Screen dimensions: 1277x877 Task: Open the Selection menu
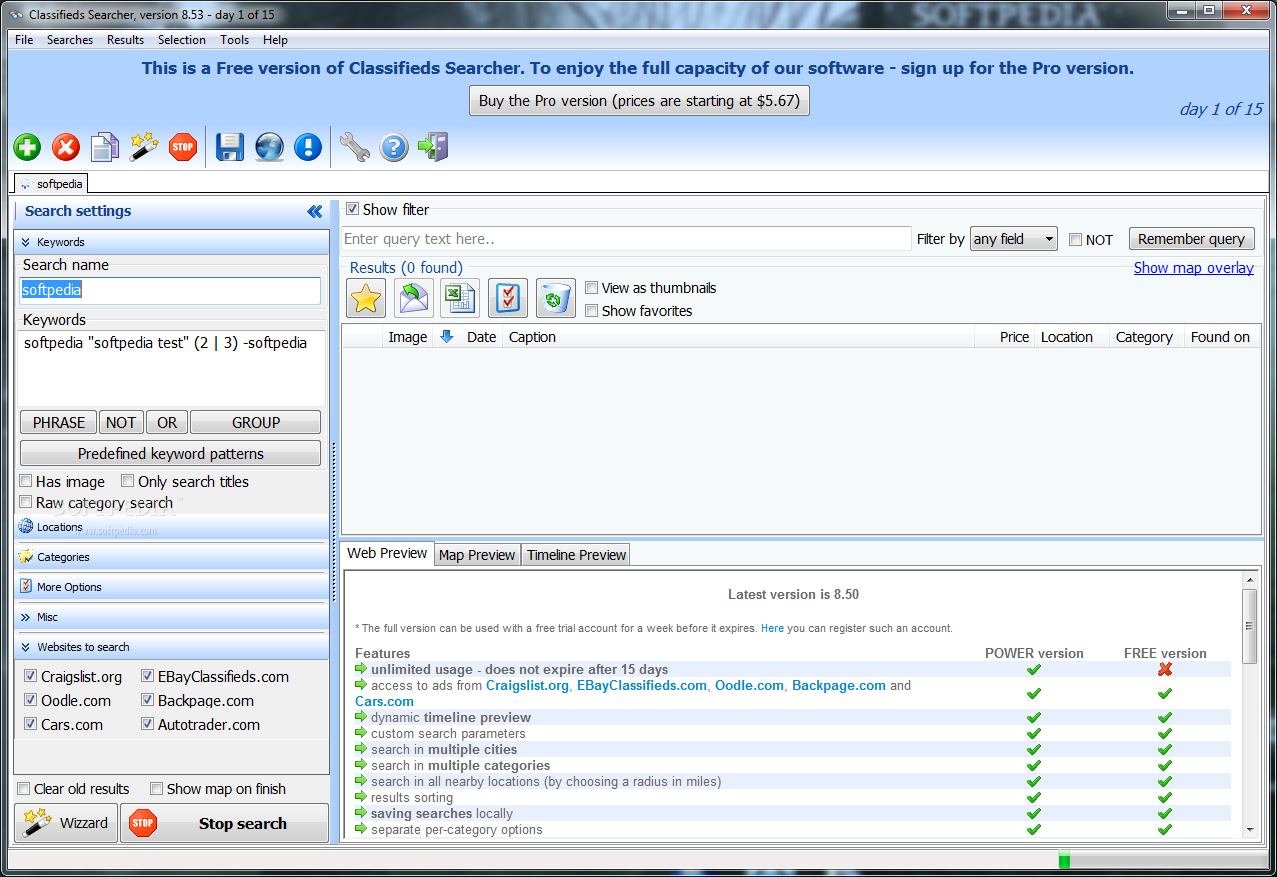pos(182,40)
